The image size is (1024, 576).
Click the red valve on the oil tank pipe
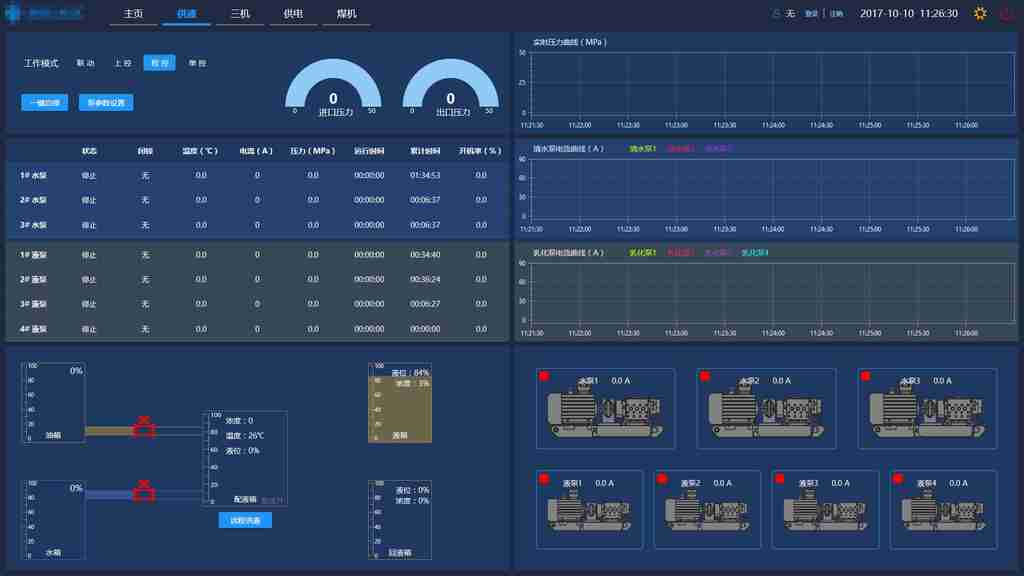tap(144, 427)
